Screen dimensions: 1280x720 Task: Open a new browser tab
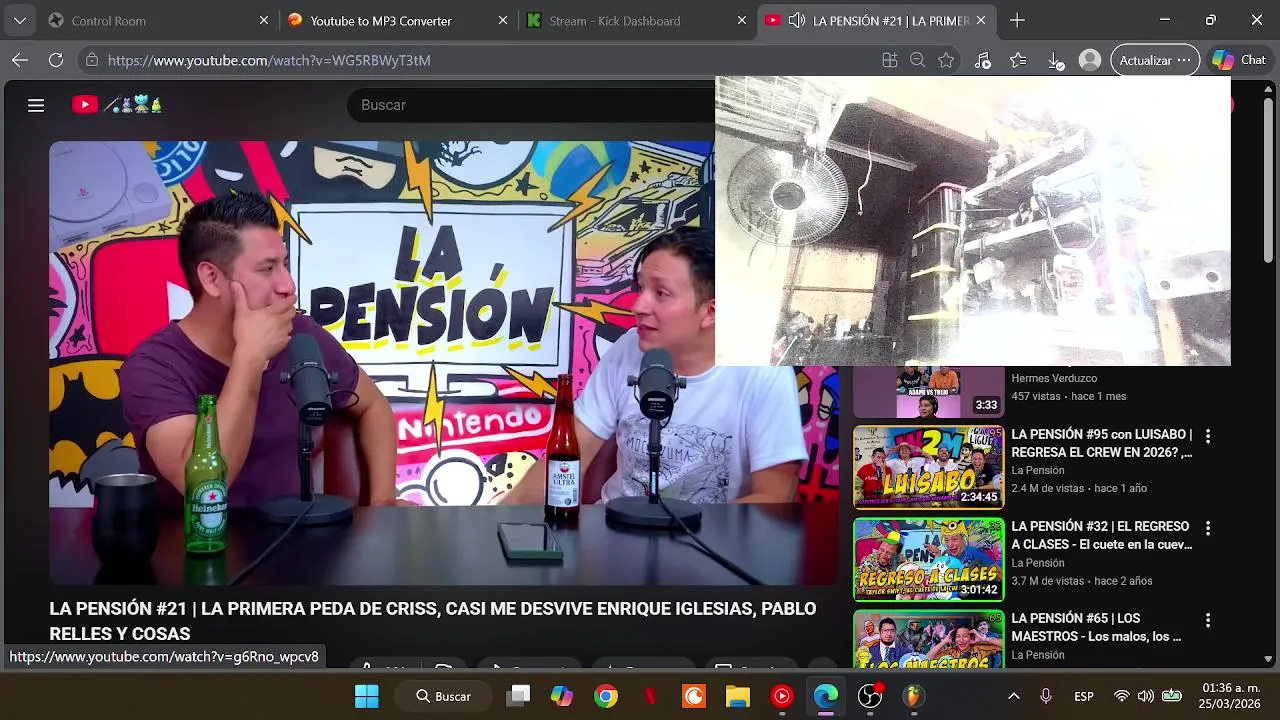point(1017,20)
